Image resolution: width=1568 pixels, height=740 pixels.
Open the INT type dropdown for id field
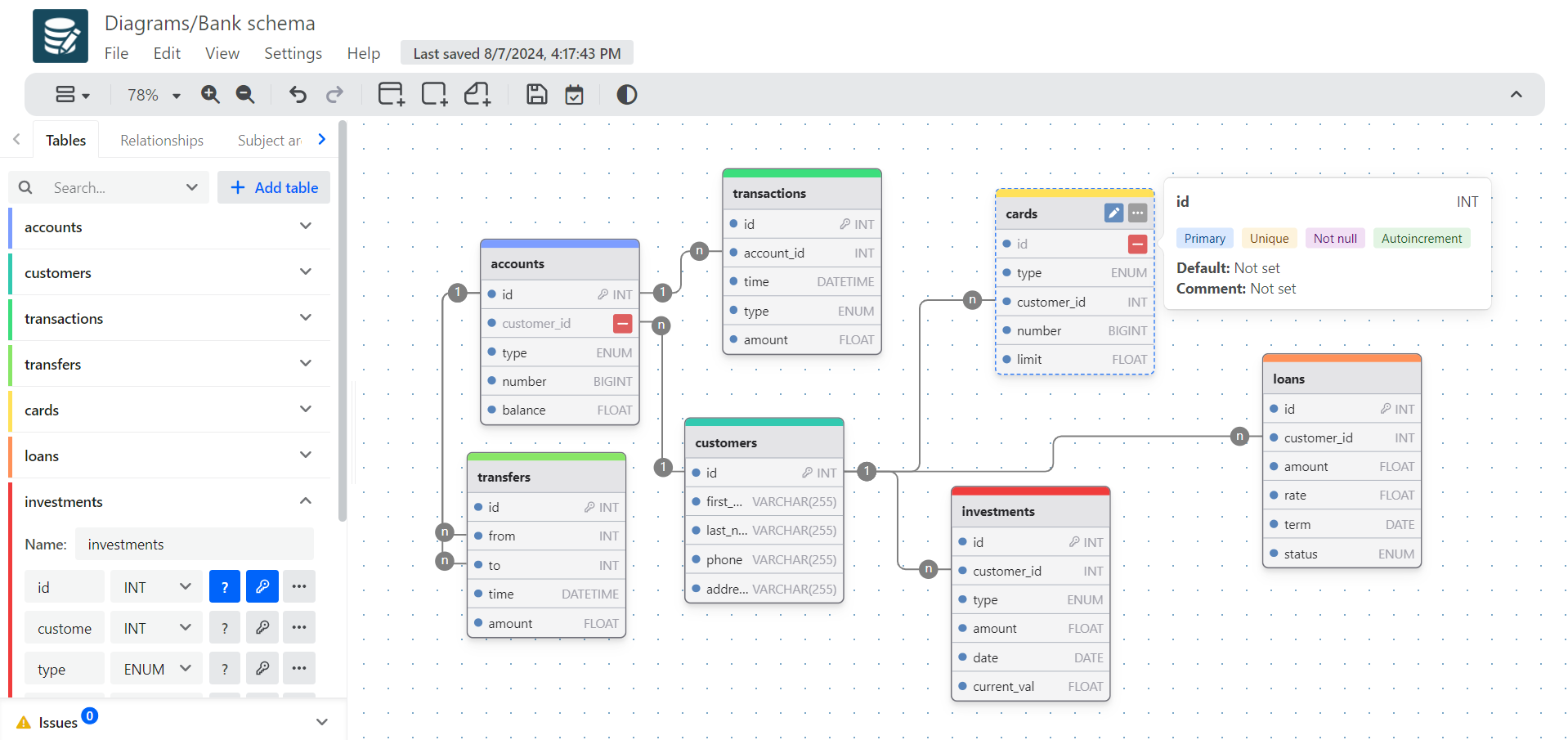point(155,586)
